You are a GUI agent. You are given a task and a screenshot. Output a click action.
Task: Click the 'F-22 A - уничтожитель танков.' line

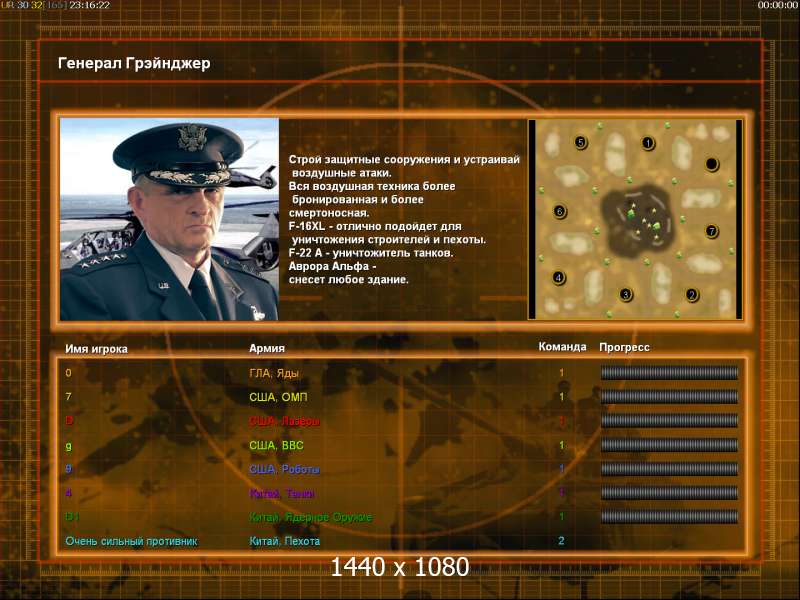(x=370, y=253)
